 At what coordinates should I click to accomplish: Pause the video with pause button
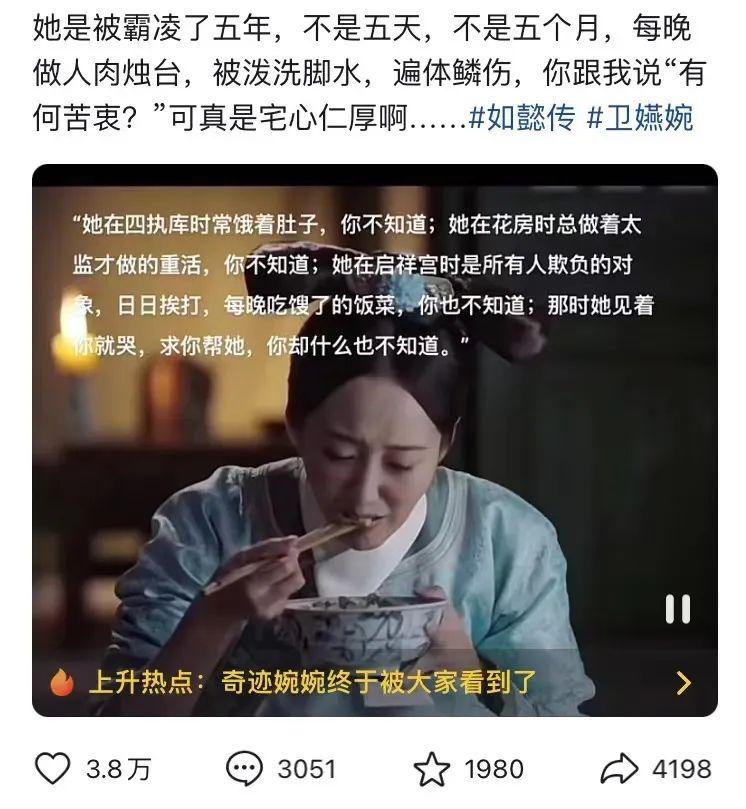pyautogui.click(x=677, y=609)
